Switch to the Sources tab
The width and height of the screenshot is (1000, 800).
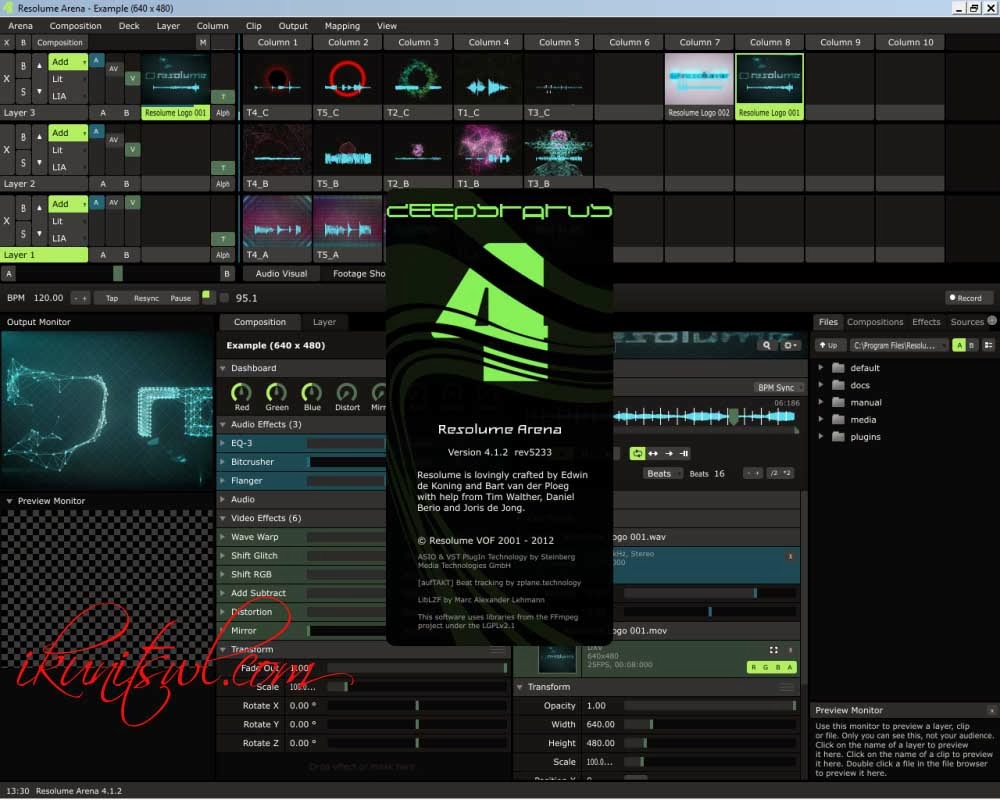point(967,322)
